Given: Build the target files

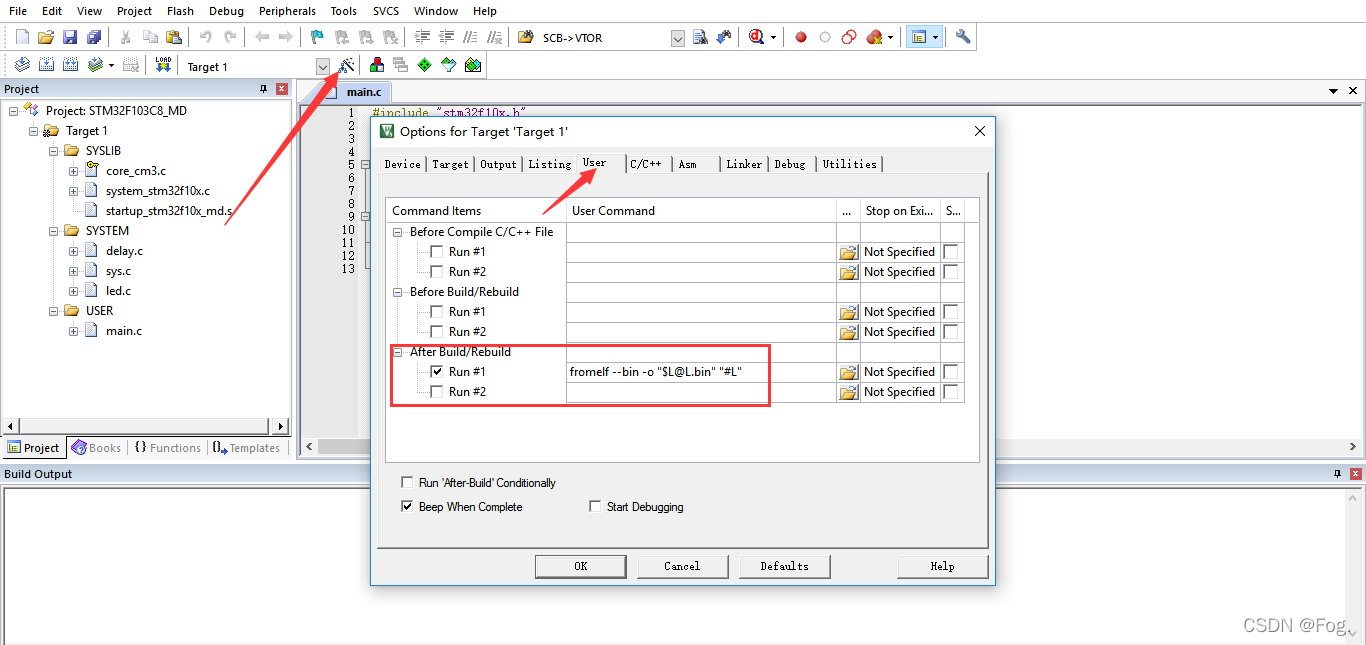Looking at the screenshot, I should click(x=46, y=65).
